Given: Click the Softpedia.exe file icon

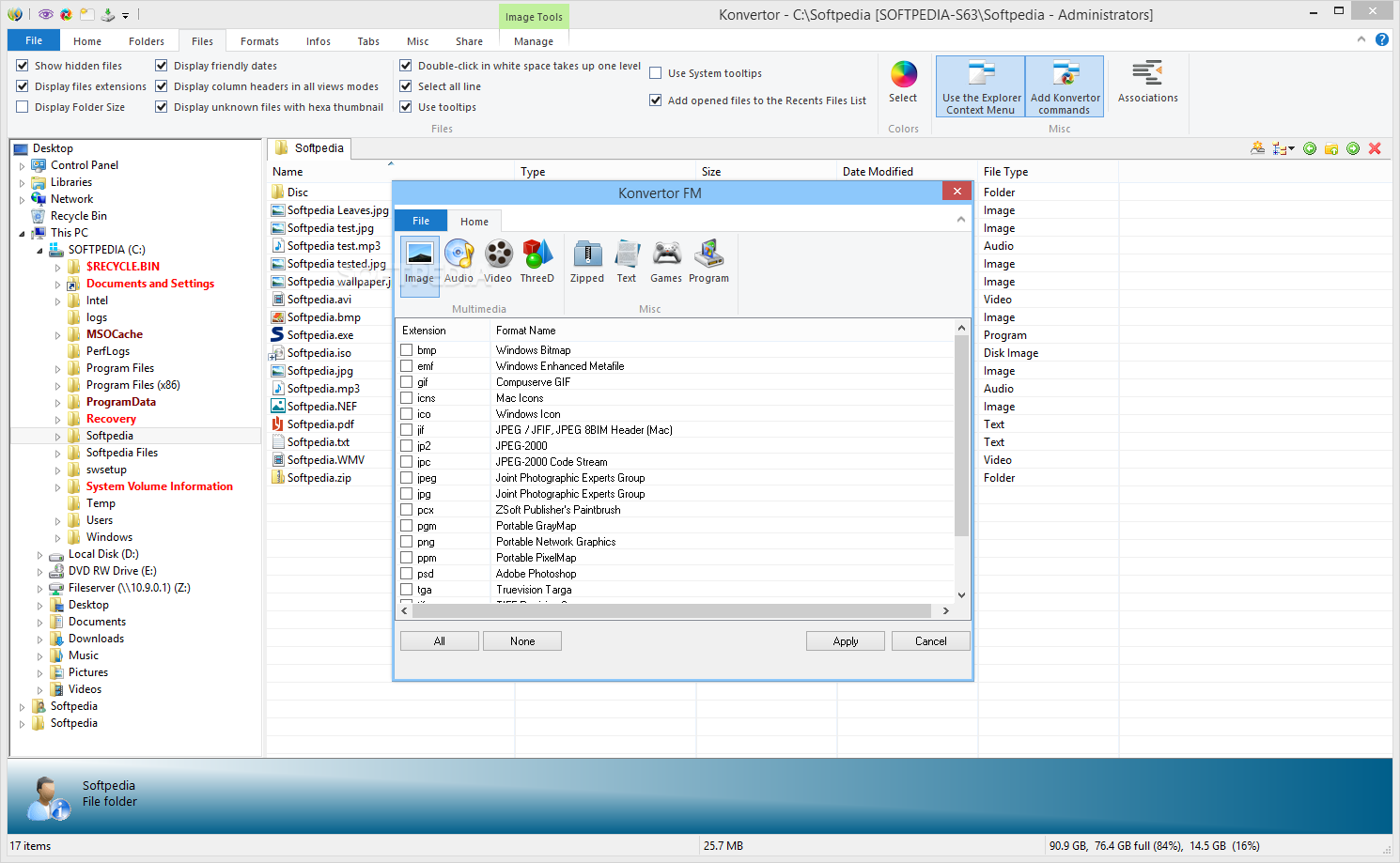Looking at the screenshot, I should point(277,335).
